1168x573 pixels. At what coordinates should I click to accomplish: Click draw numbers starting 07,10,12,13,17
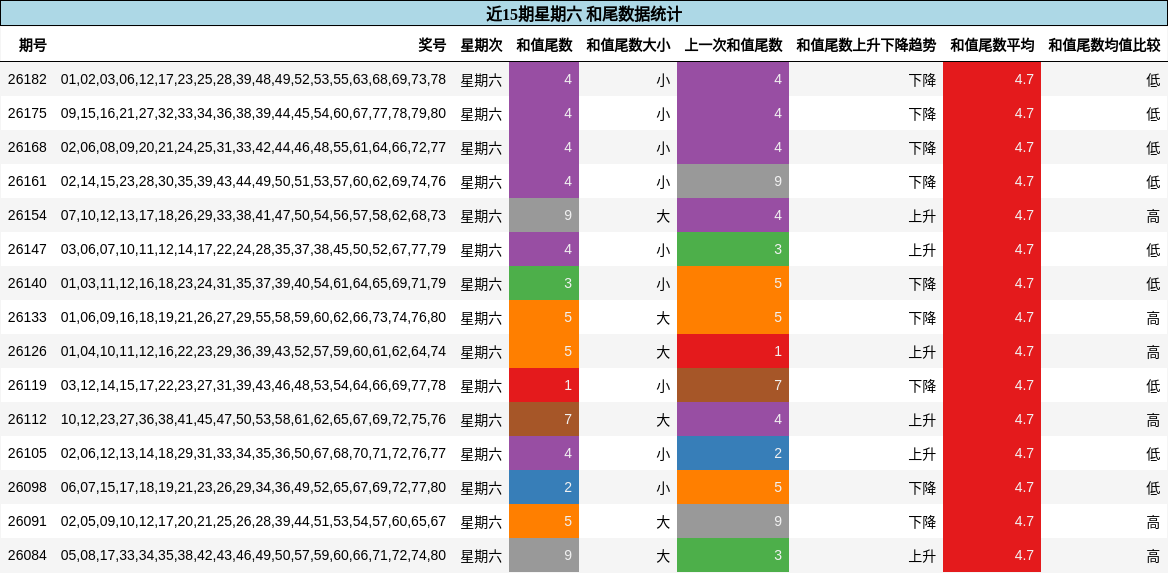(253, 215)
